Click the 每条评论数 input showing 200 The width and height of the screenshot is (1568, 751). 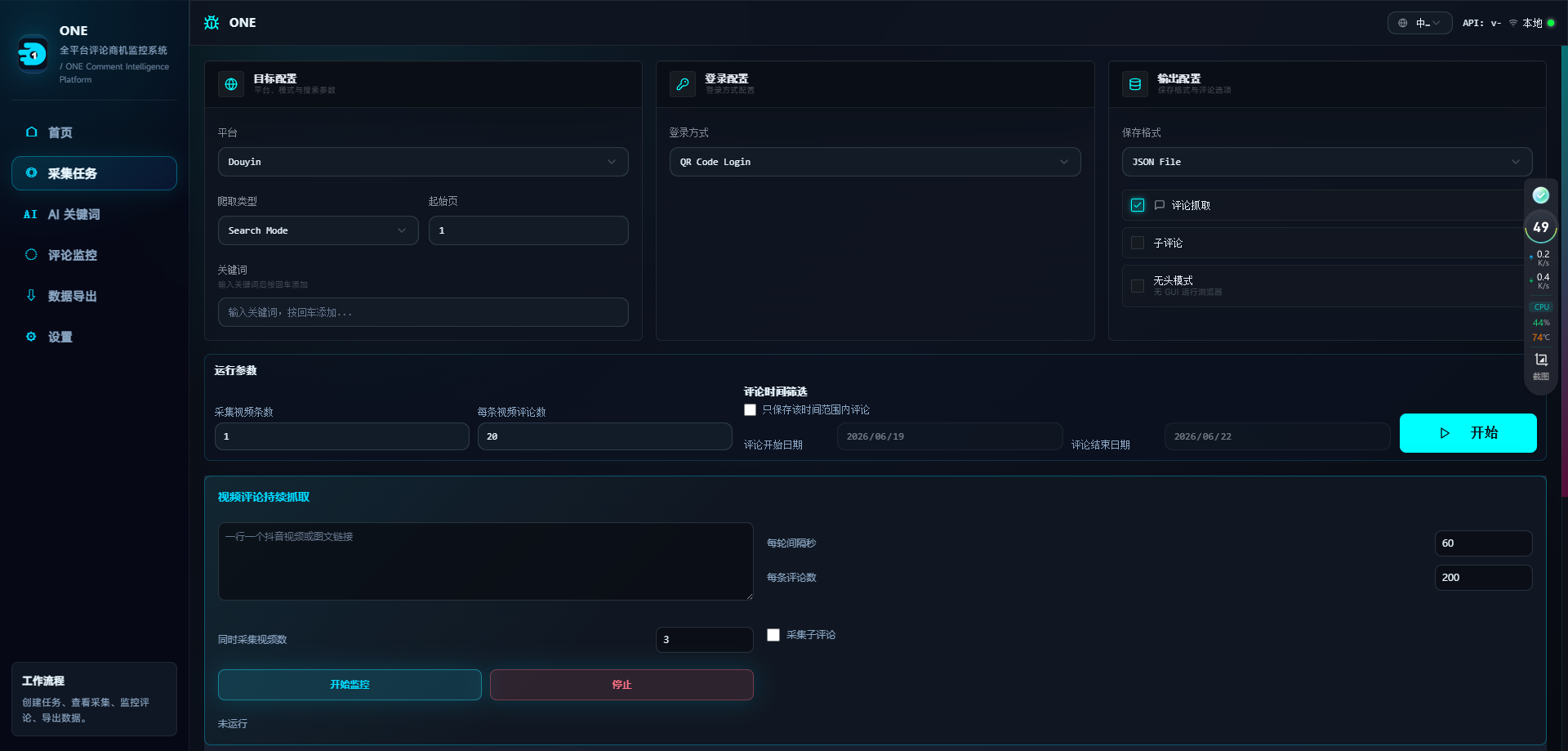pos(1483,578)
